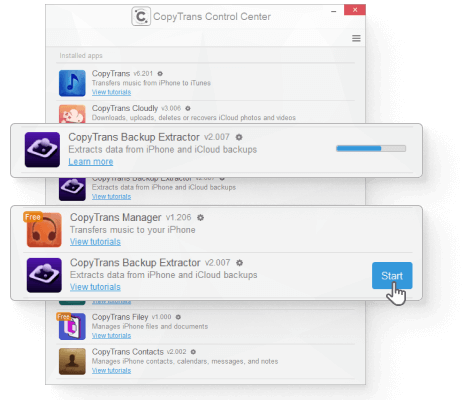The image size is (473, 400).
Task: Click gear icon in highlighted Backup Extractor v2.007 row with Start
Action: point(239,263)
